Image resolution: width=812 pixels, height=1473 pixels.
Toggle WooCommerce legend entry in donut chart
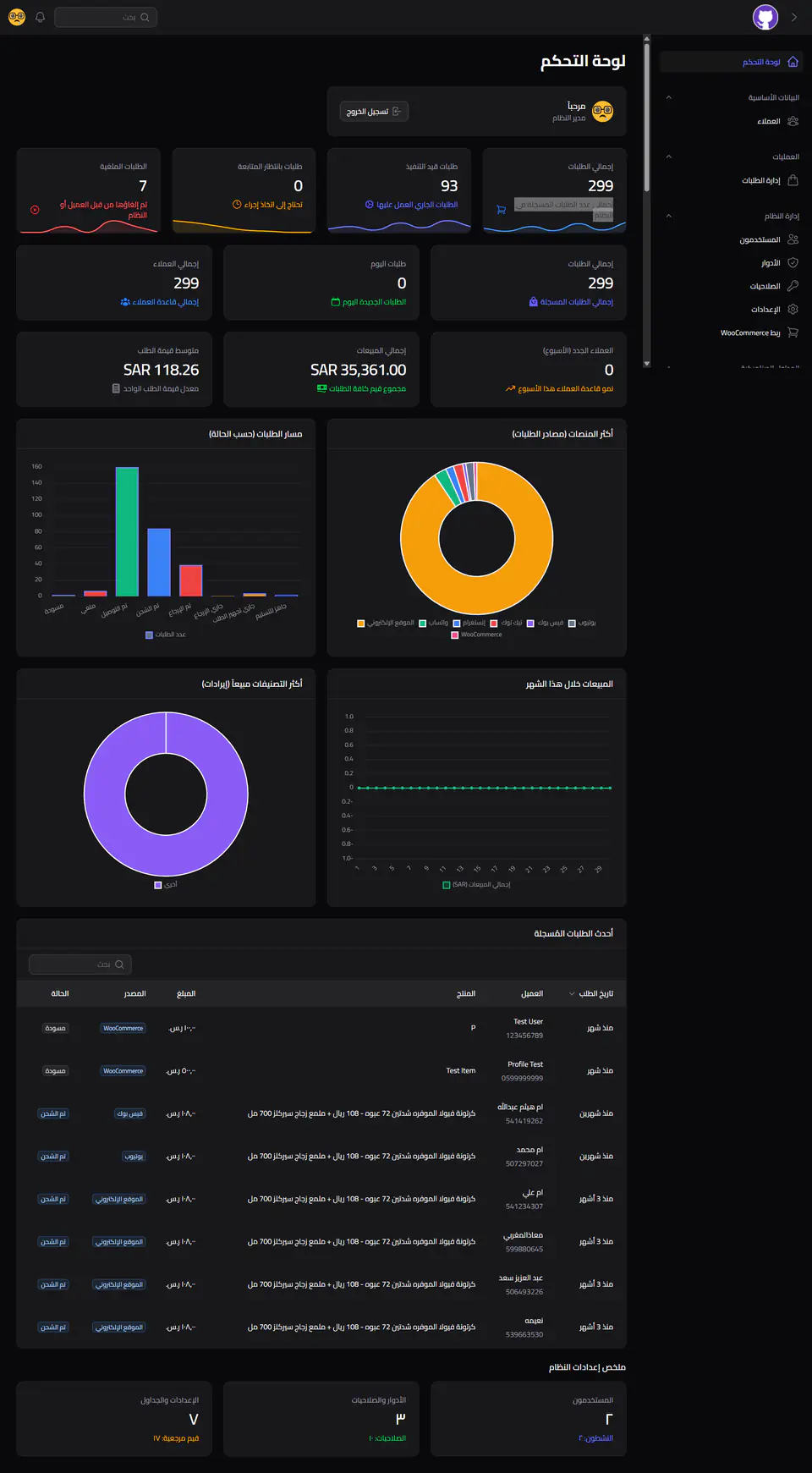coord(476,635)
